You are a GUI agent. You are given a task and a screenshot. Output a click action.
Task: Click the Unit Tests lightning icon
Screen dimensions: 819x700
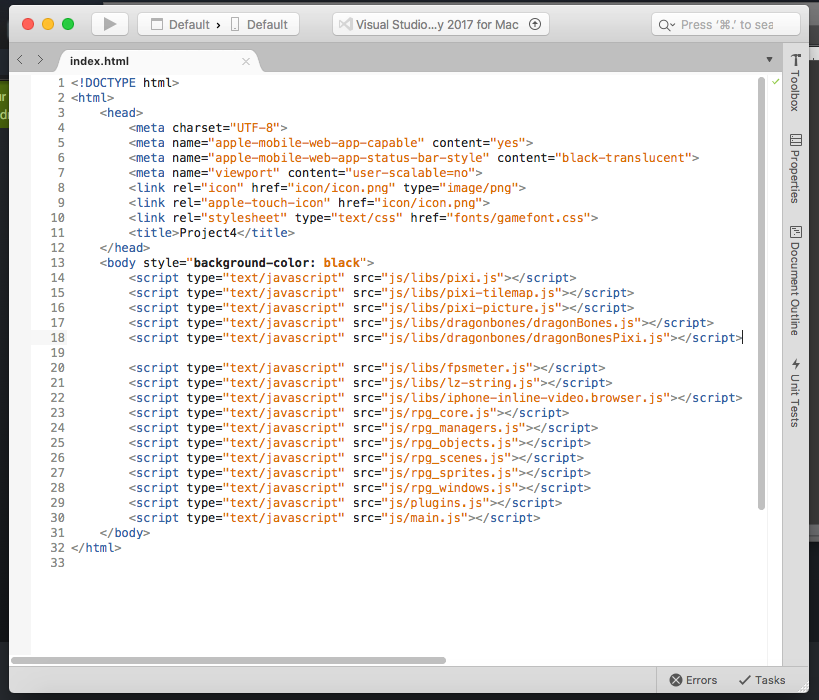click(x=795, y=364)
